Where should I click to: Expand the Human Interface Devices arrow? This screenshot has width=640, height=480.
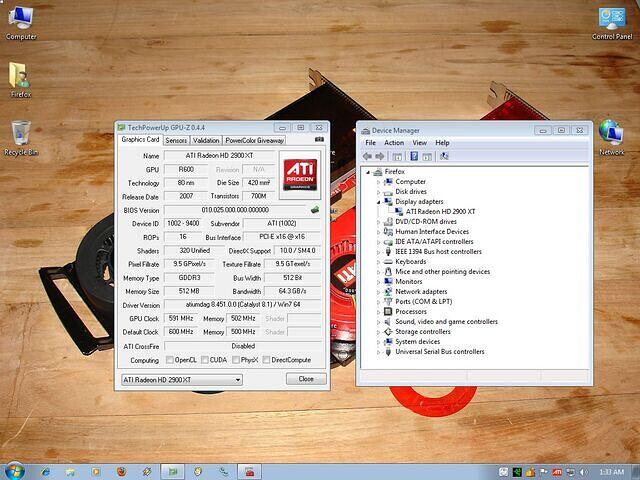pyautogui.click(x=378, y=232)
